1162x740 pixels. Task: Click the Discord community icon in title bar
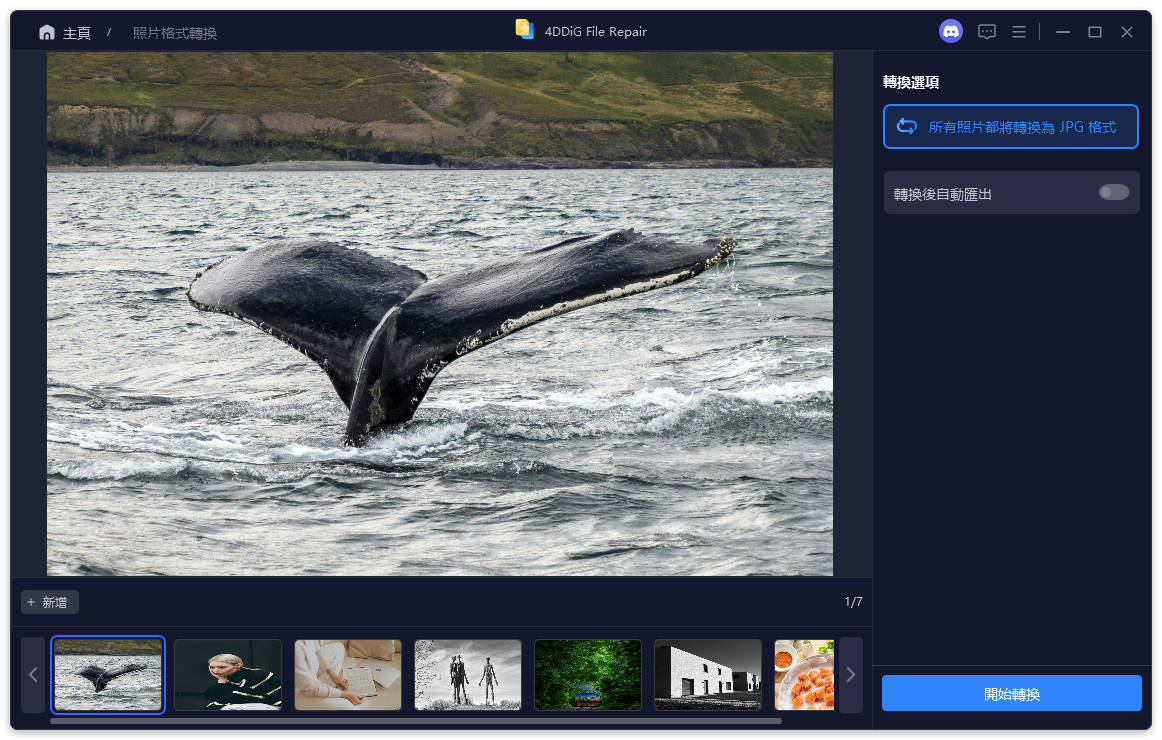[950, 31]
